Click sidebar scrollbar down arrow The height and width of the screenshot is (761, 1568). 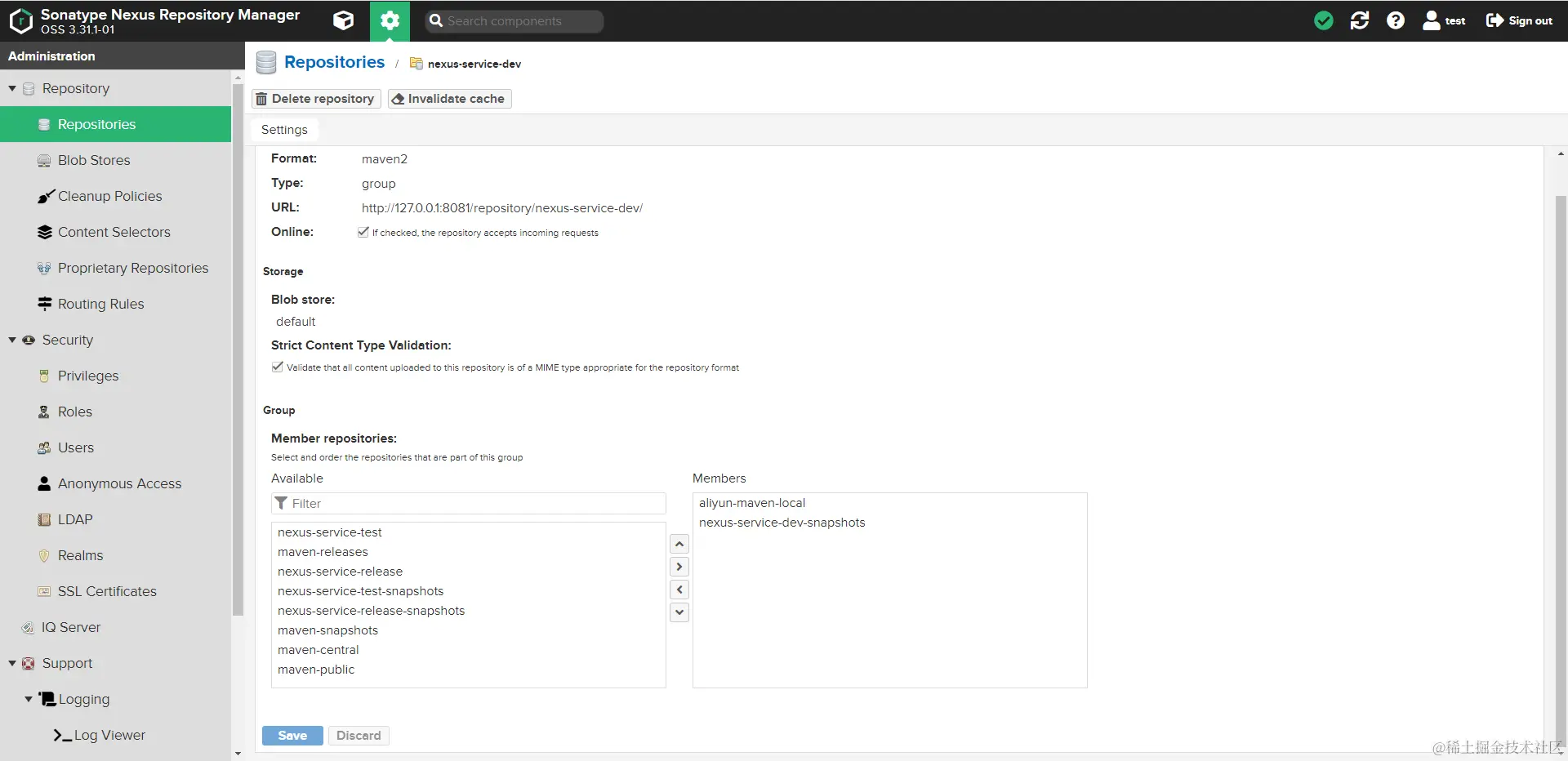(x=238, y=754)
